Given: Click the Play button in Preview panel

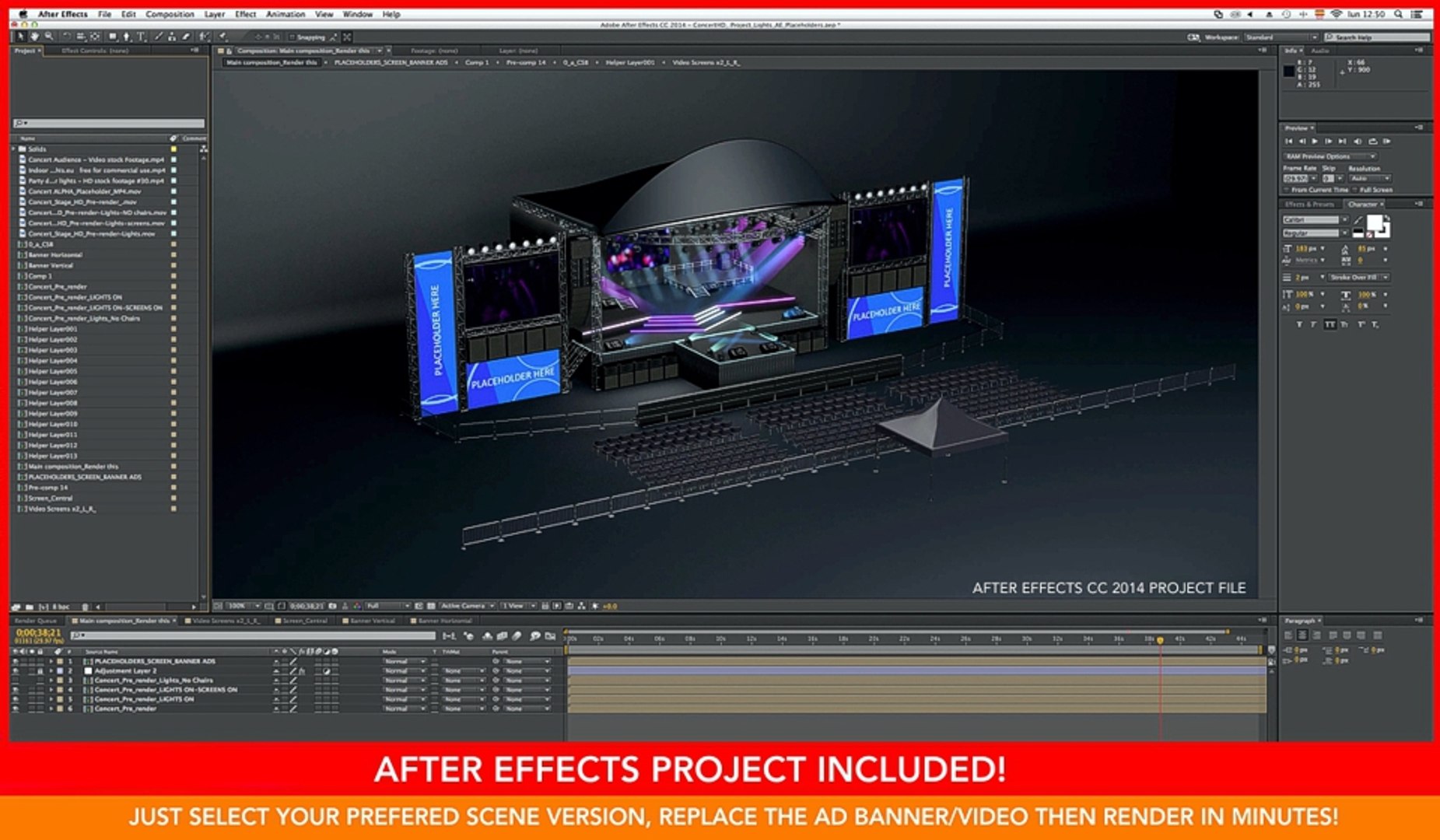Looking at the screenshot, I should (1315, 142).
